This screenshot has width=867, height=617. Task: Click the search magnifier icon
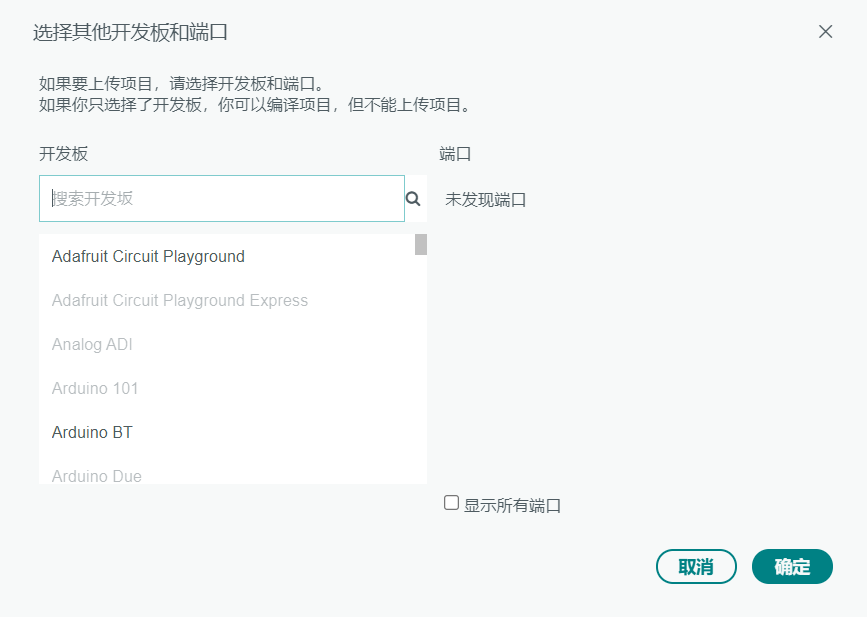(x=413, y=198)
